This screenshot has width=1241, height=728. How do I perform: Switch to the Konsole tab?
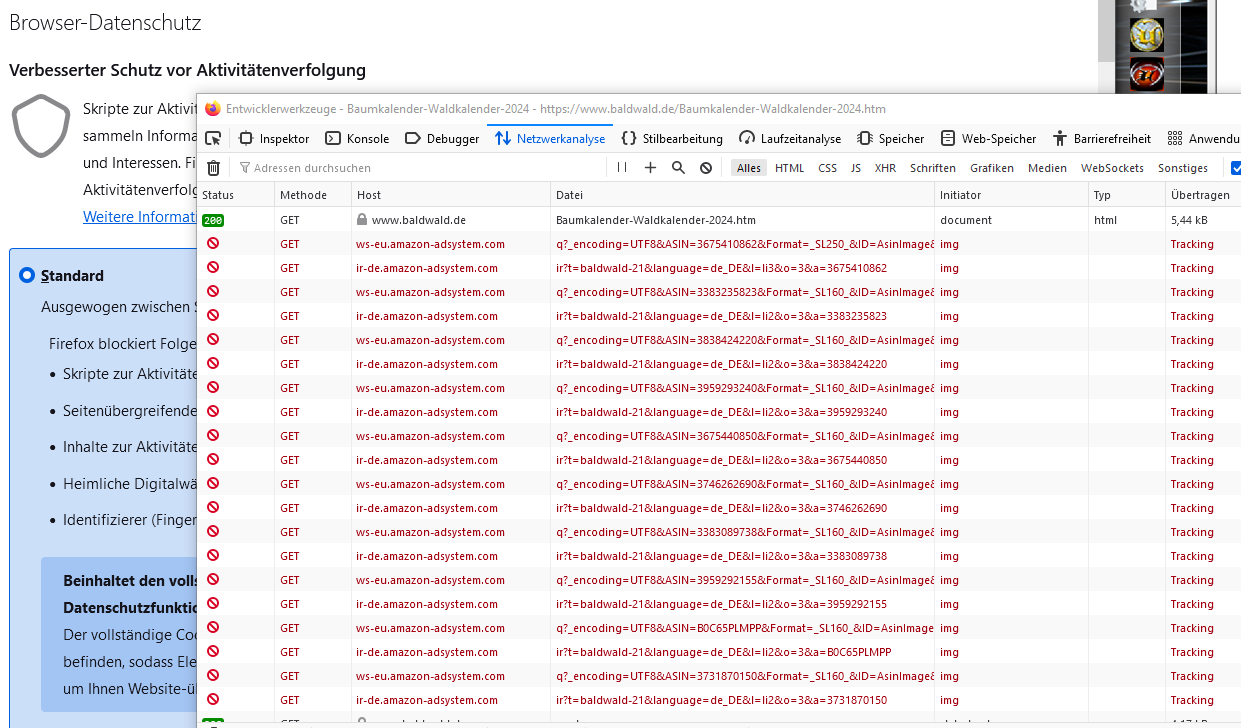357,138
